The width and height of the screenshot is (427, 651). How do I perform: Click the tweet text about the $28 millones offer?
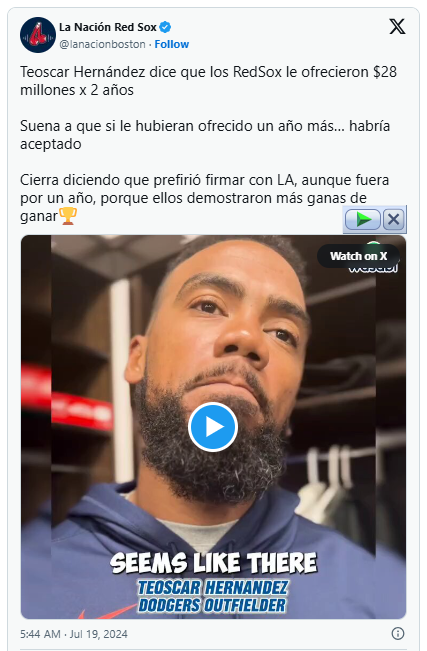point(208,81)
